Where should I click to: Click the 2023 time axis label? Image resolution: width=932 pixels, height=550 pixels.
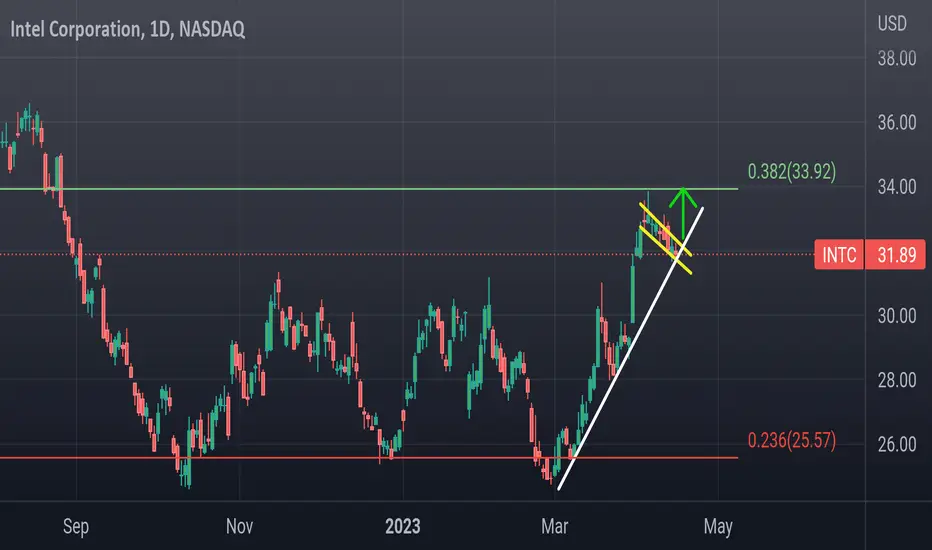(x=402, y=526)
